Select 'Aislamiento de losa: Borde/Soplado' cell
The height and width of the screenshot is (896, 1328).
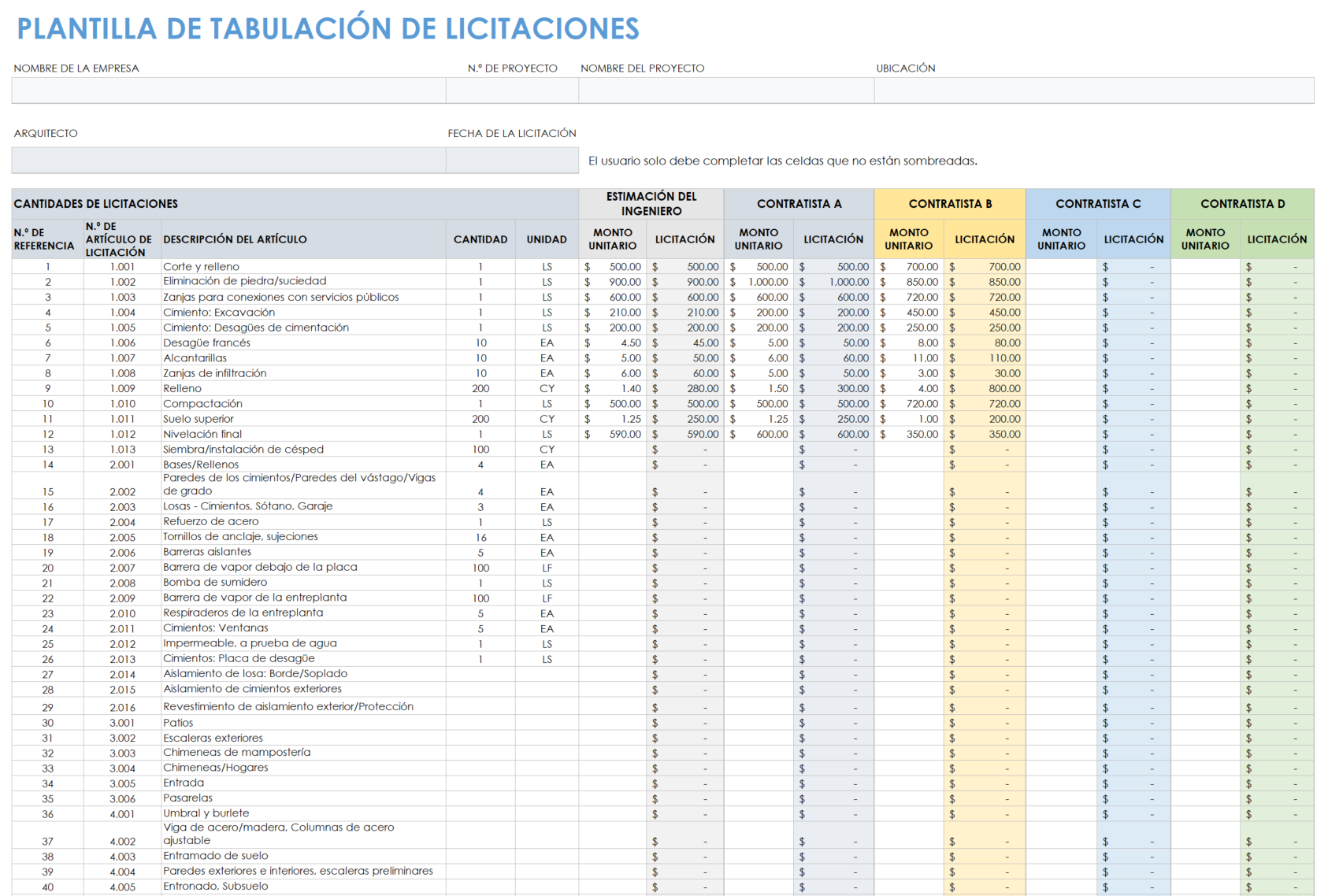303,674
